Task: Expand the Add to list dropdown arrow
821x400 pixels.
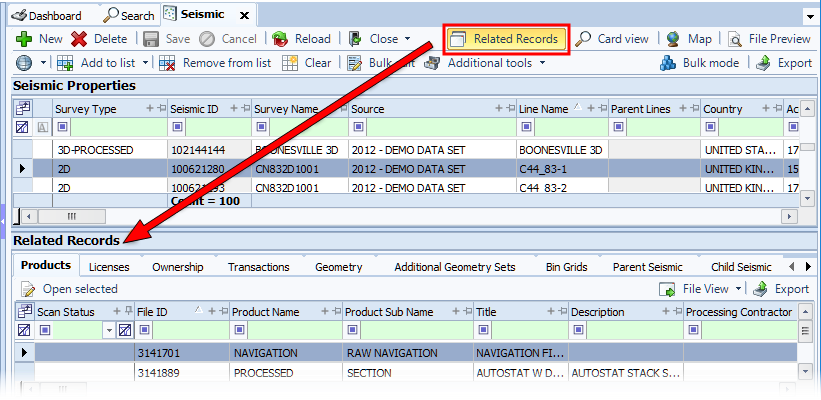Action: pyautogui.click(x=145, y=63)
